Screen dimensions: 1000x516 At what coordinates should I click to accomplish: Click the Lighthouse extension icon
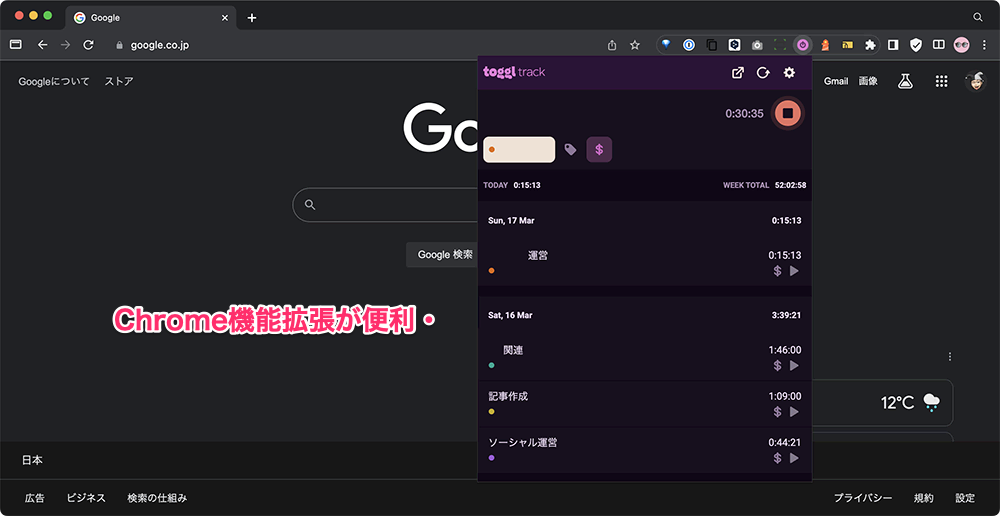[825, 45]
